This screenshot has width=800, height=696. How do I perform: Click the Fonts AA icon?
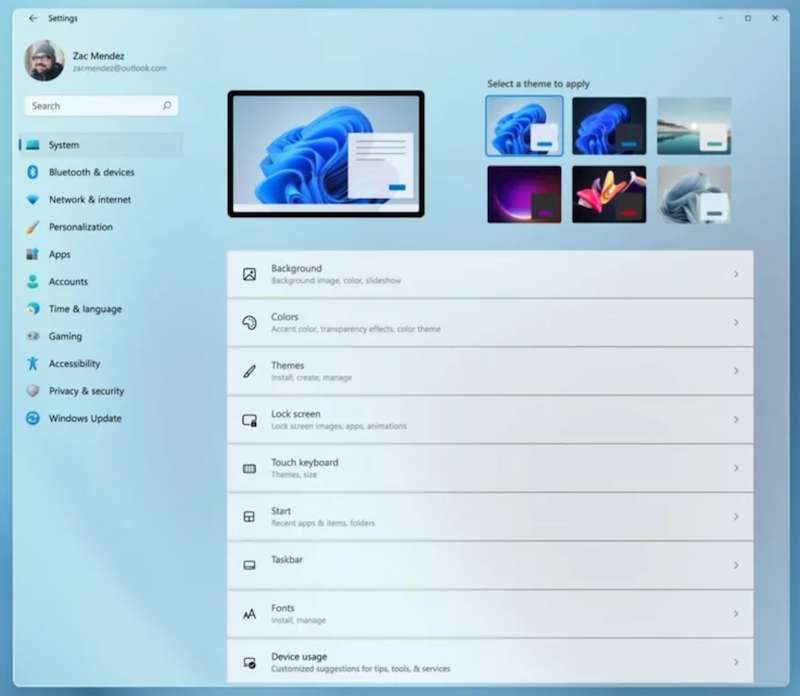click(249, 614)
